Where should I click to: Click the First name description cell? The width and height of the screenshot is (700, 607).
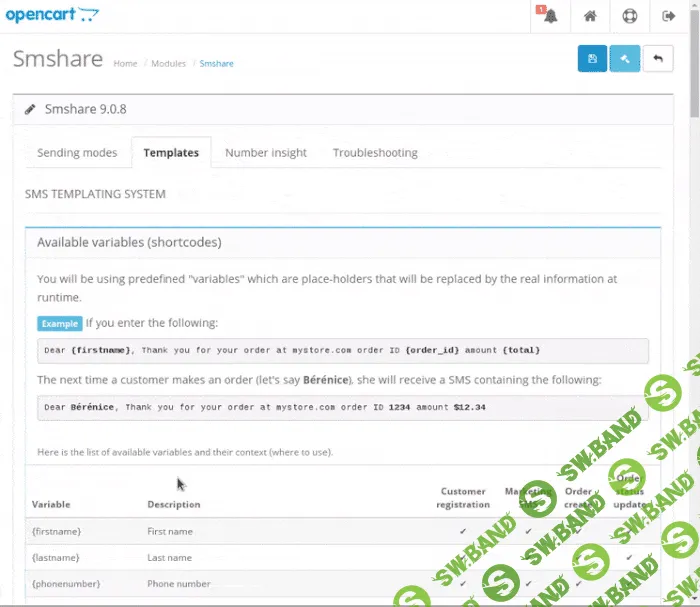[170, 532]
